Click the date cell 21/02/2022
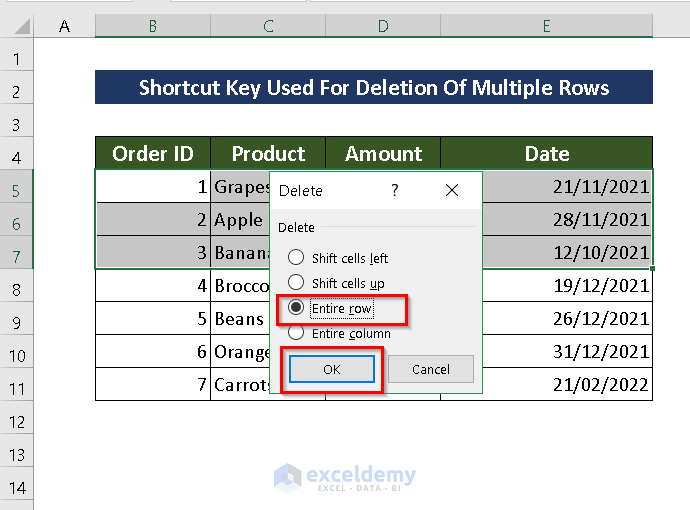The width and height of the screenshot is (690, 510). [567, 384]
